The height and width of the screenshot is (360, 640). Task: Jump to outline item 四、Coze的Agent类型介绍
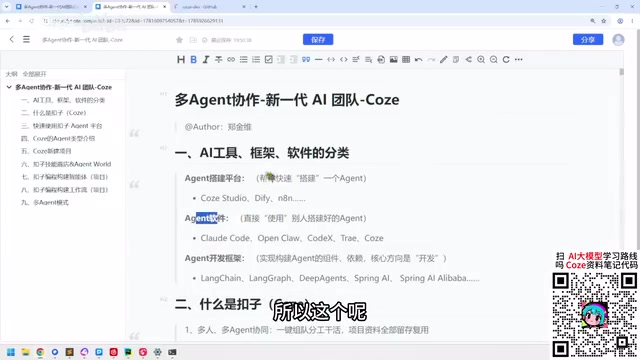tap(58, 138)
